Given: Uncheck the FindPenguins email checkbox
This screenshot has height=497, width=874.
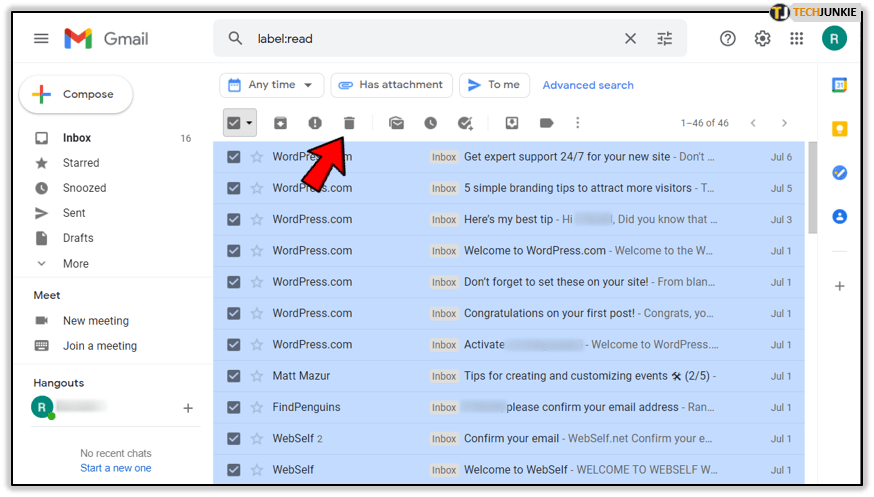Looking at the screenshot, I should pyautogui.click(x=234, y=407).
